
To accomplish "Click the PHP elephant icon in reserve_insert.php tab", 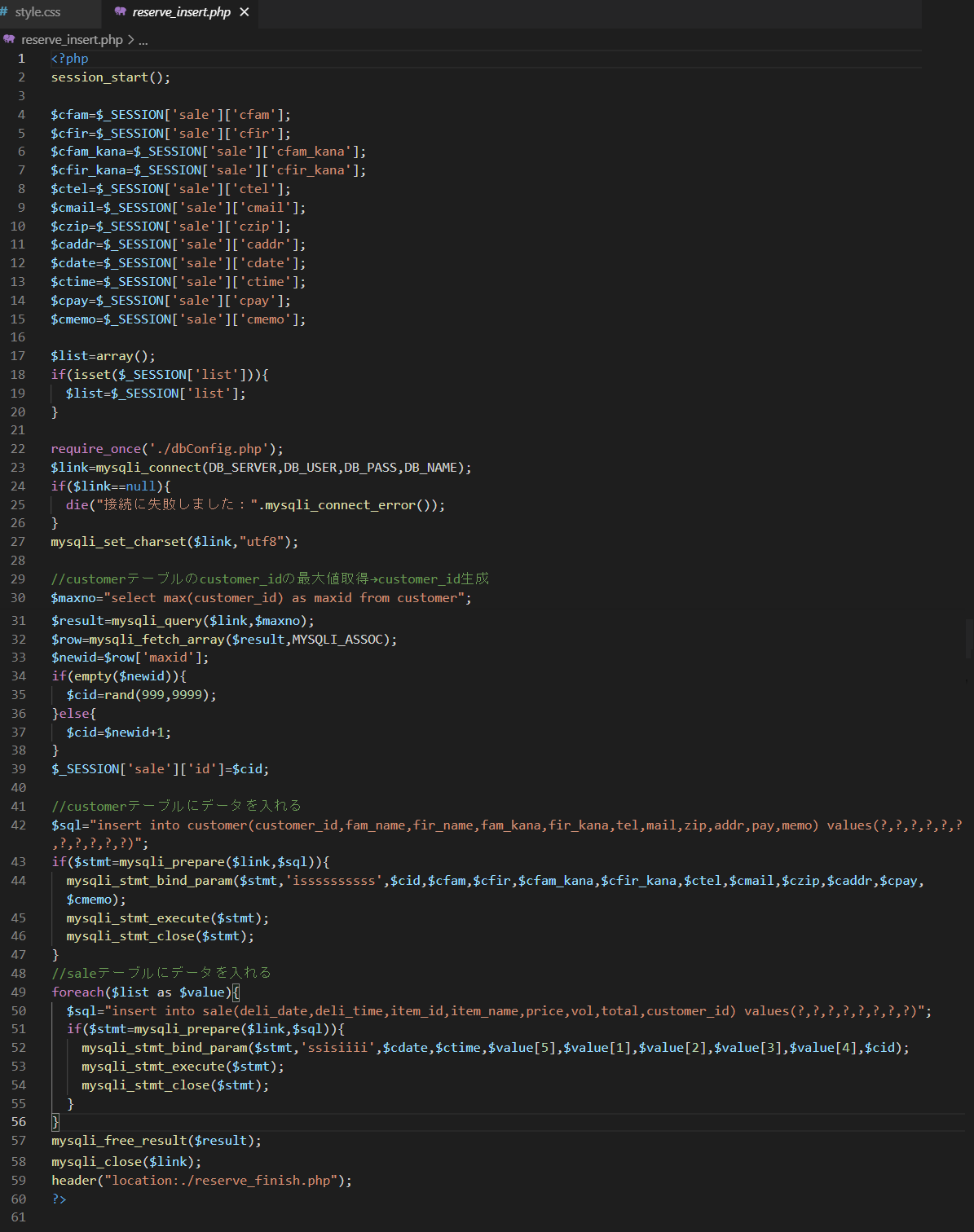I will 121,12.
